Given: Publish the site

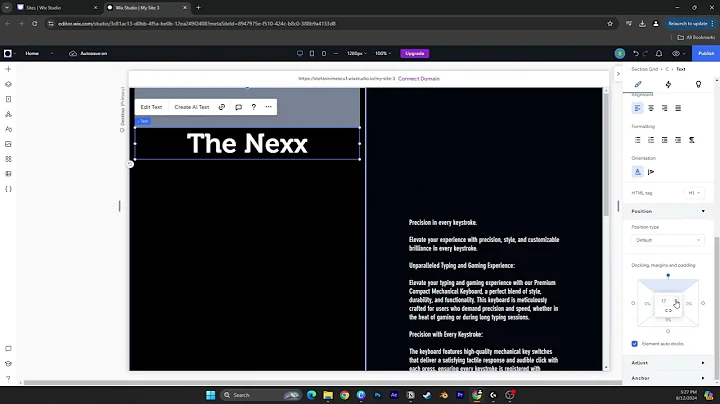Looking at the screenshot, I should point(706,53).
